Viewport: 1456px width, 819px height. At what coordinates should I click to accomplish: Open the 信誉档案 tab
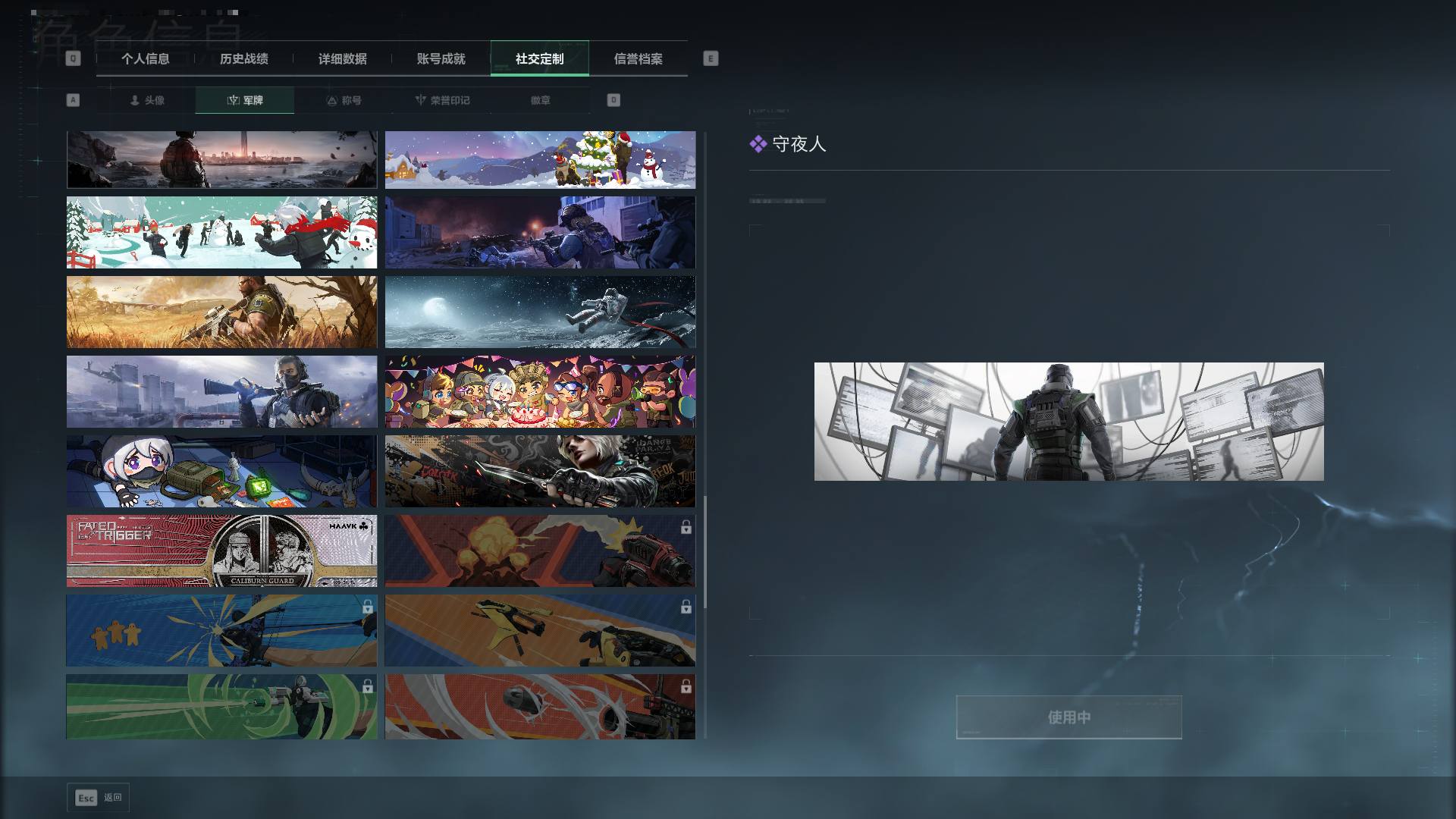[x=639, y=58]
